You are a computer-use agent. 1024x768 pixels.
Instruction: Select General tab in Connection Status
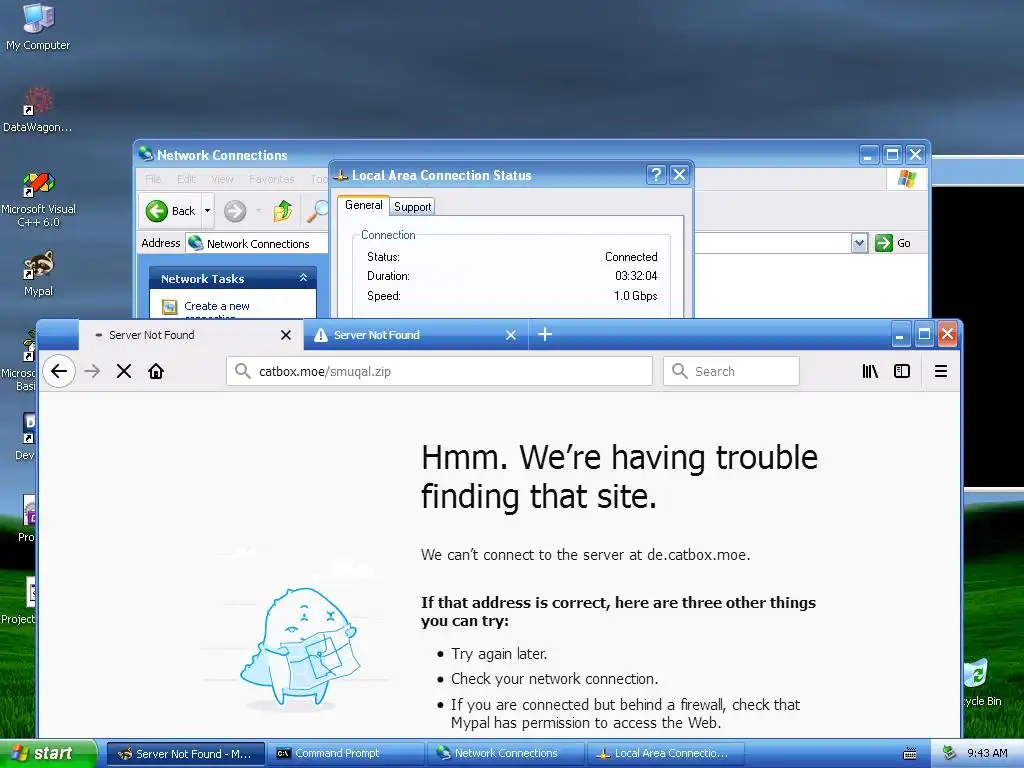click(x=363, y=205)
